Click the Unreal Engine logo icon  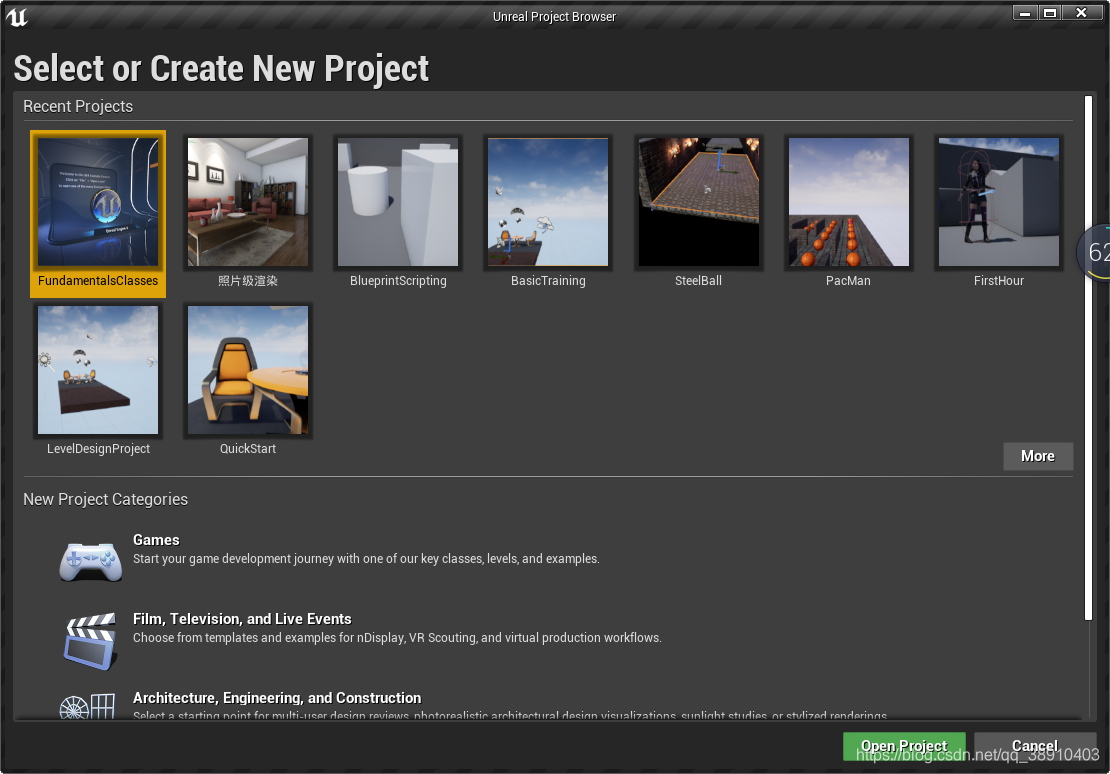coord(16,16)
